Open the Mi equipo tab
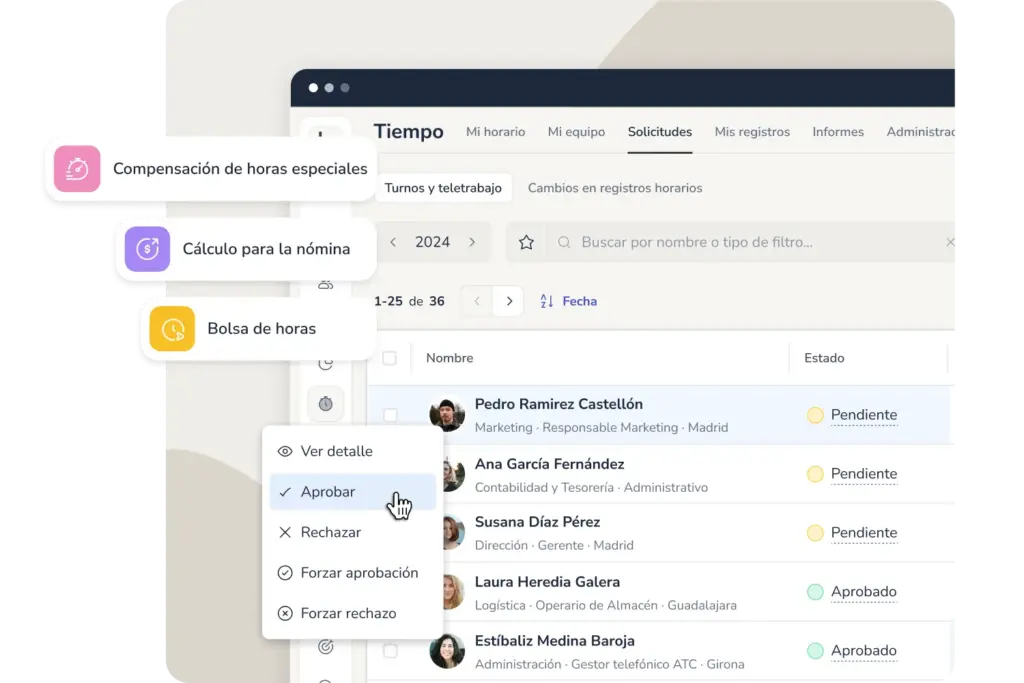Screen dimensions: 1024x683 577,132
